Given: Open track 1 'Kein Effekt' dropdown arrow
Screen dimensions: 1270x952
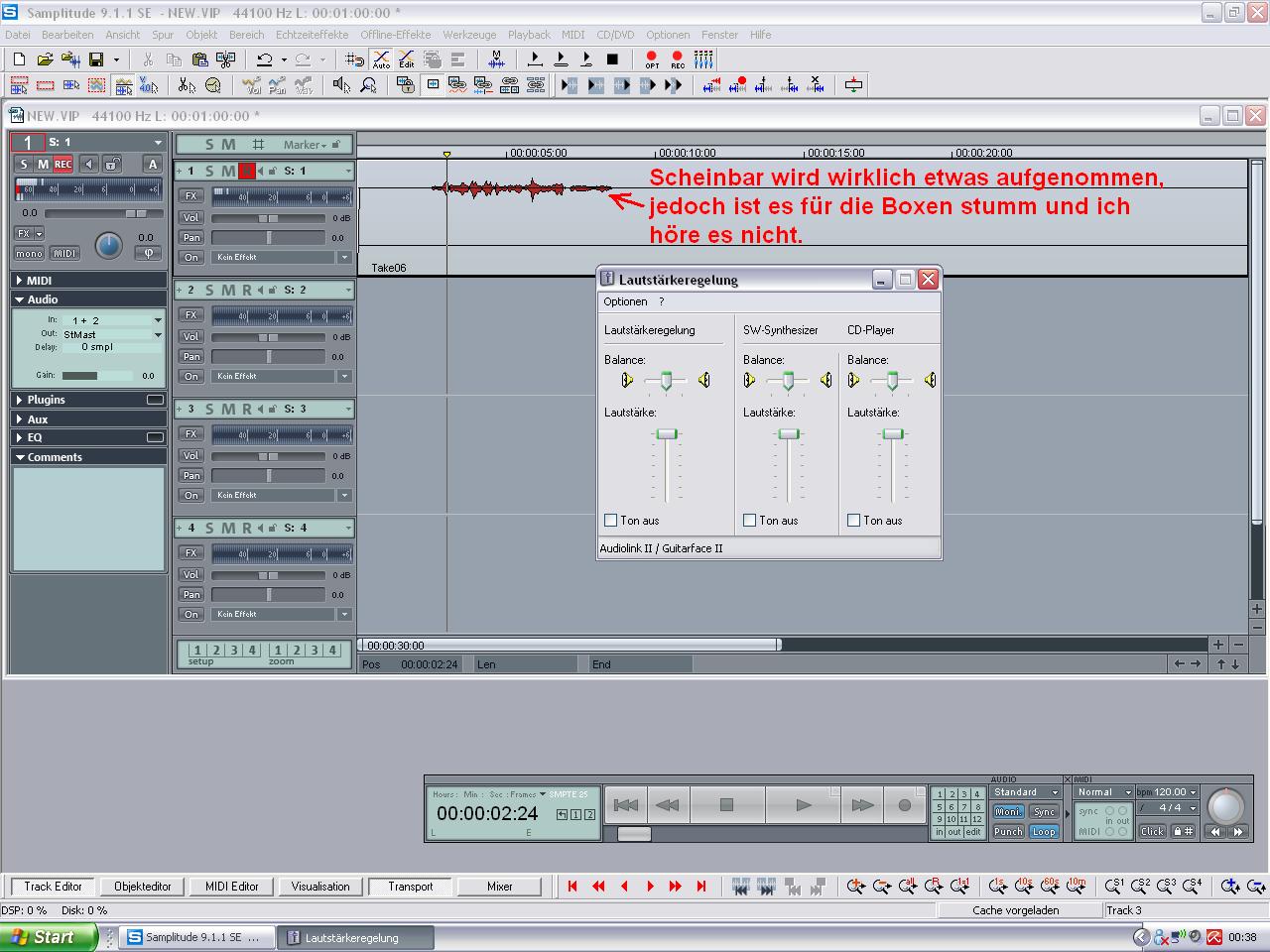Looking at the screenshot, I should click(345, 257).
